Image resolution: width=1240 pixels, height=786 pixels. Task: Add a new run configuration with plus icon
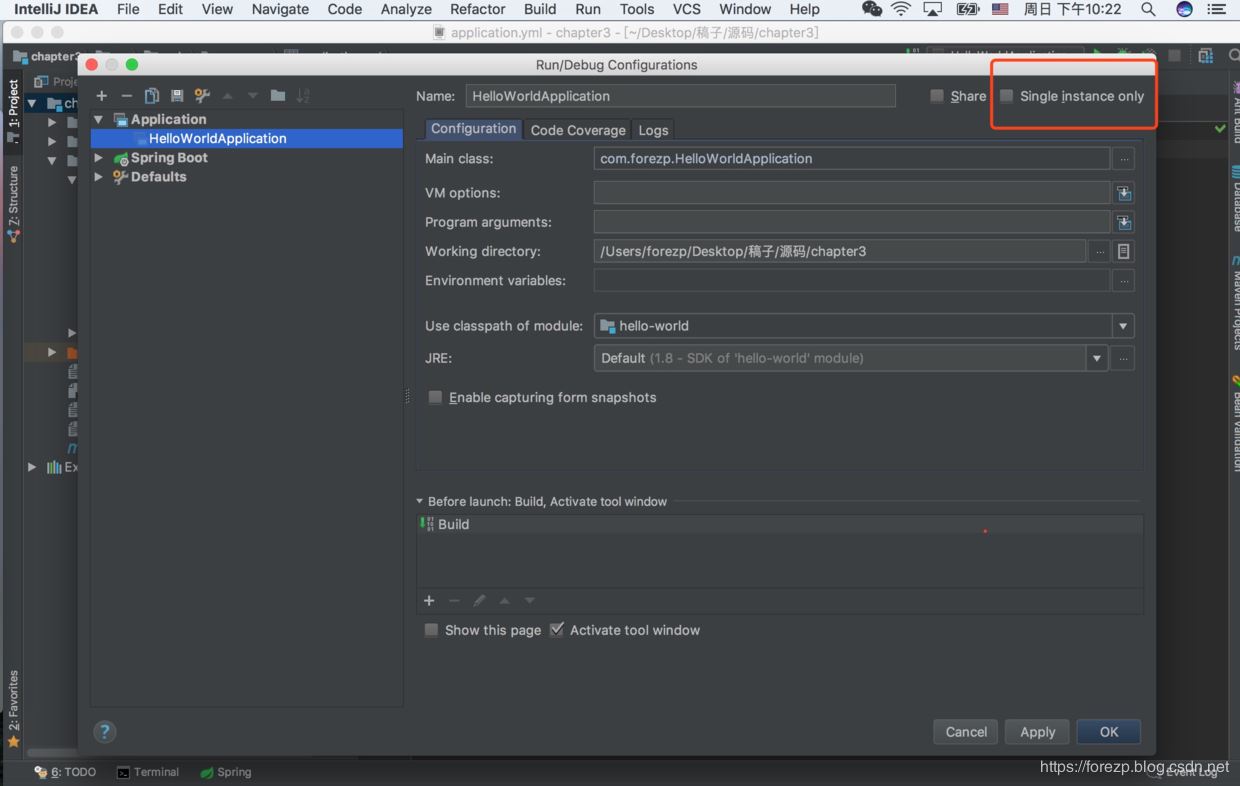101,96
